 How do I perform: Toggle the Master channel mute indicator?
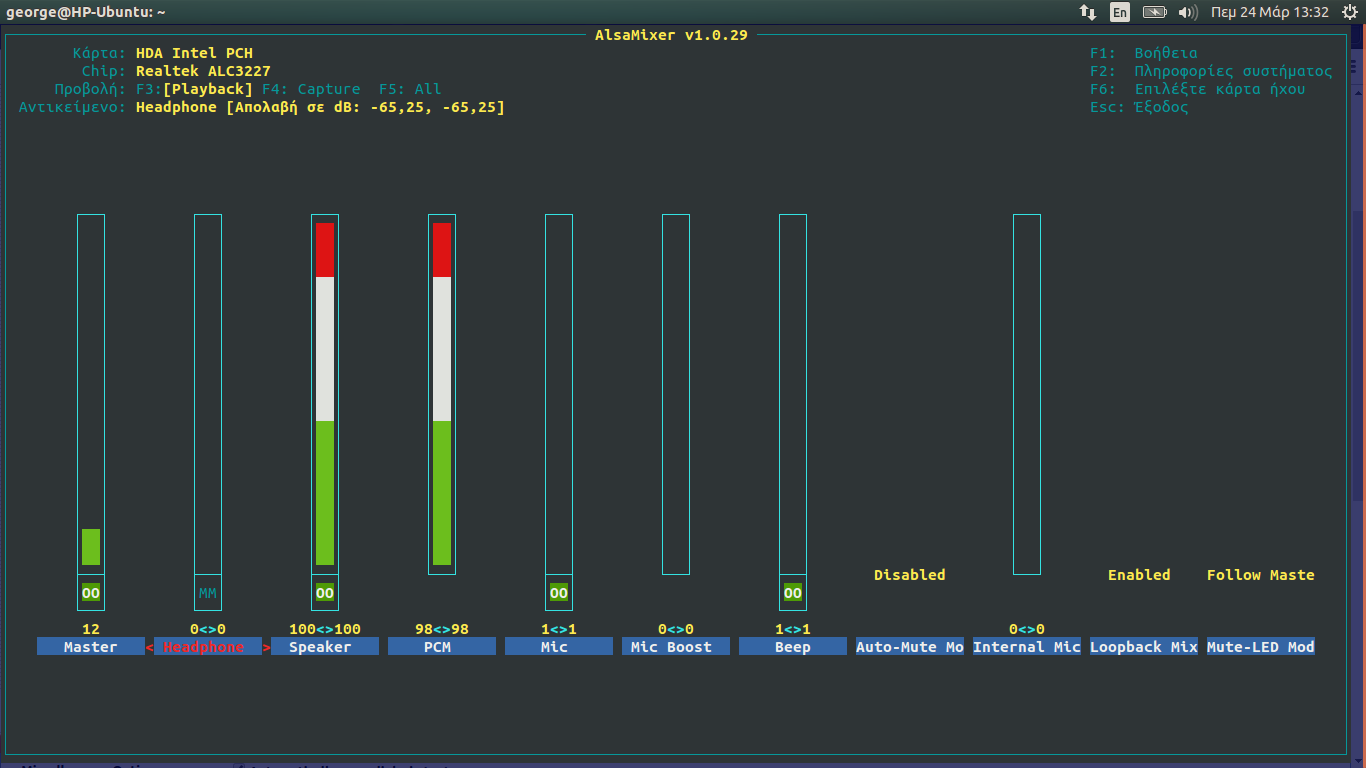point(91,593)
